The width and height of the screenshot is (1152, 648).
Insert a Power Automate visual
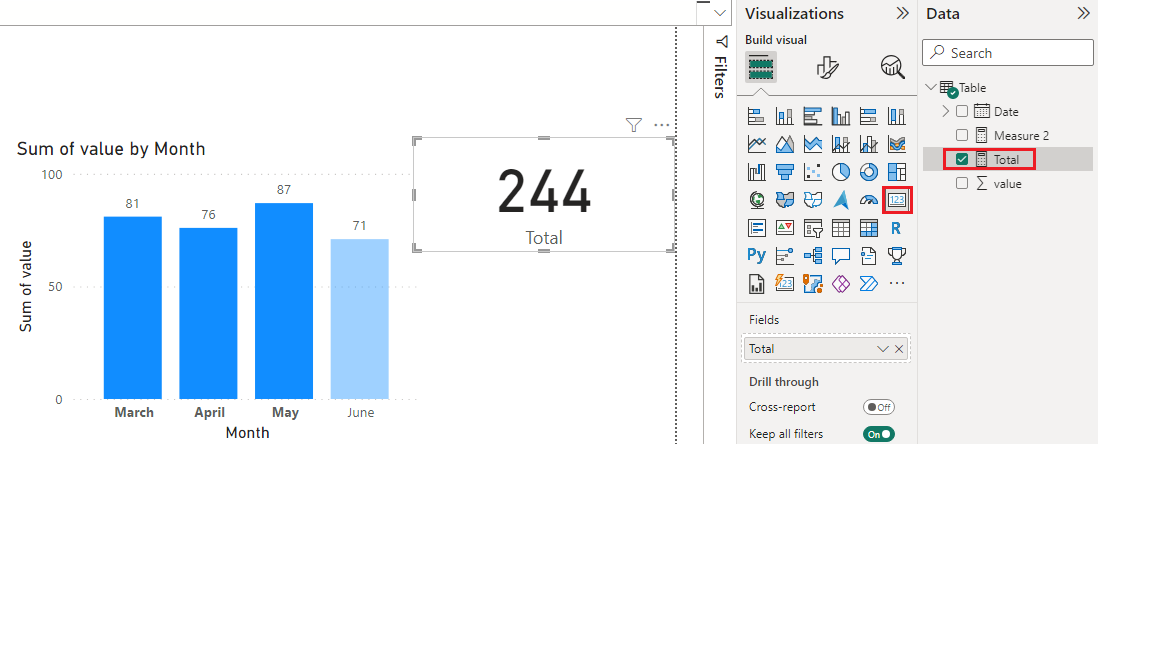coord(868,284)
